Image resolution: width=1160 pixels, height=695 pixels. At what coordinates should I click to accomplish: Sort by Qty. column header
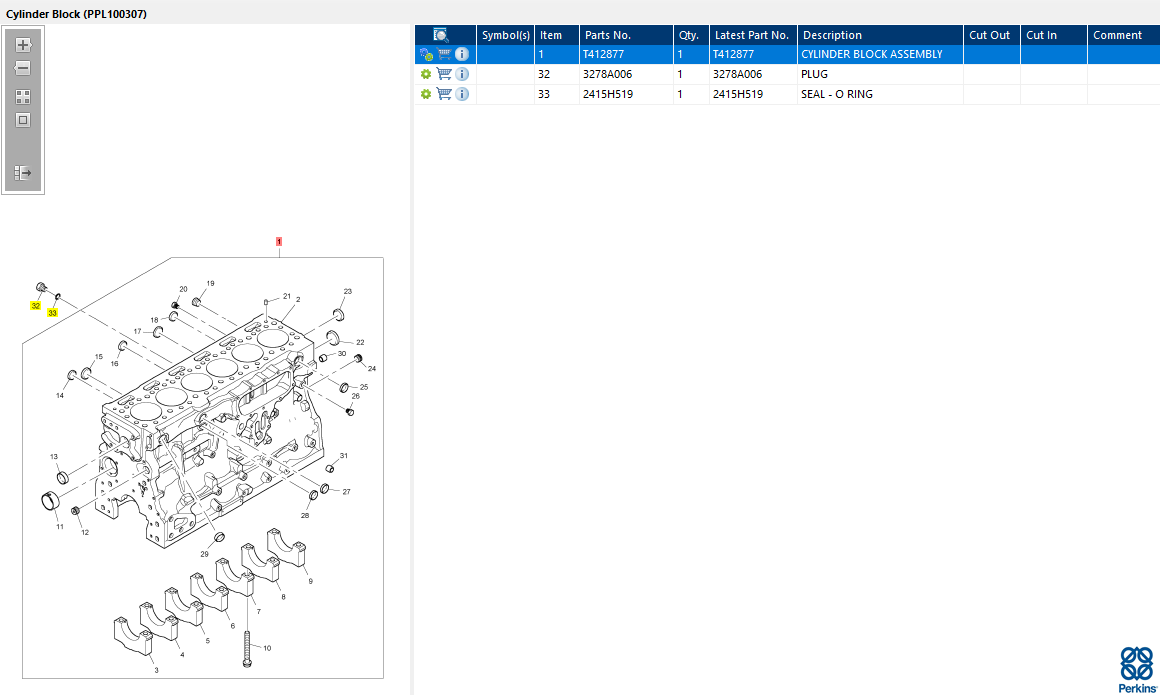(692, 35)
